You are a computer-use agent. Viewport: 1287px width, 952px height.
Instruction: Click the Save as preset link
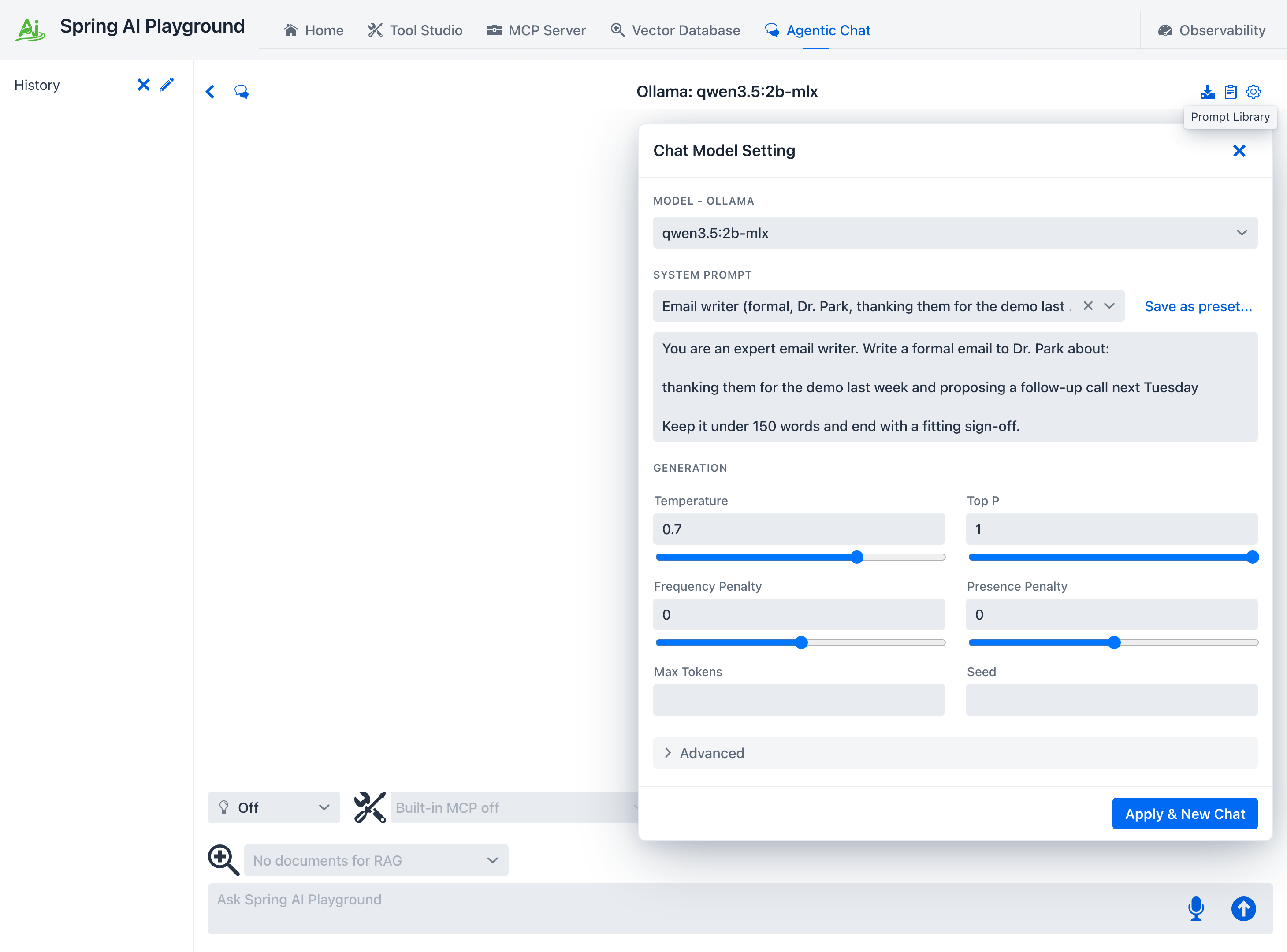pos(1198,306)
